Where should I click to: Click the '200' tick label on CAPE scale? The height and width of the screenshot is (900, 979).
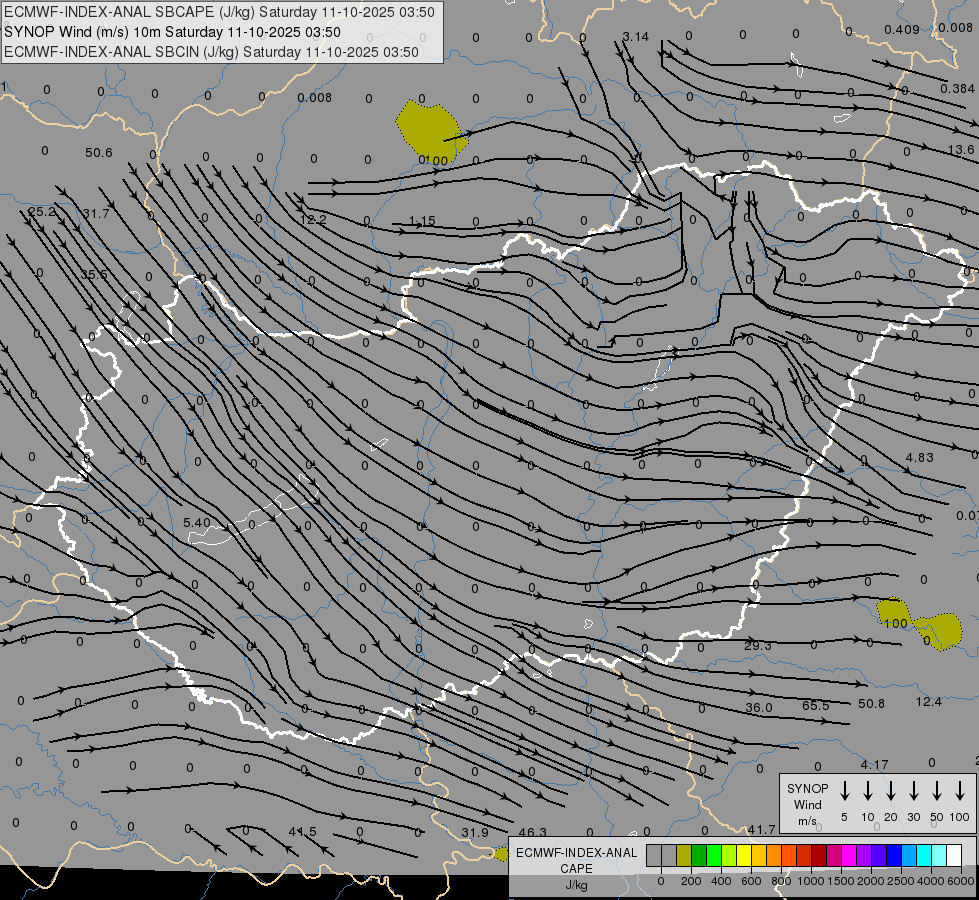click(691, 881)
